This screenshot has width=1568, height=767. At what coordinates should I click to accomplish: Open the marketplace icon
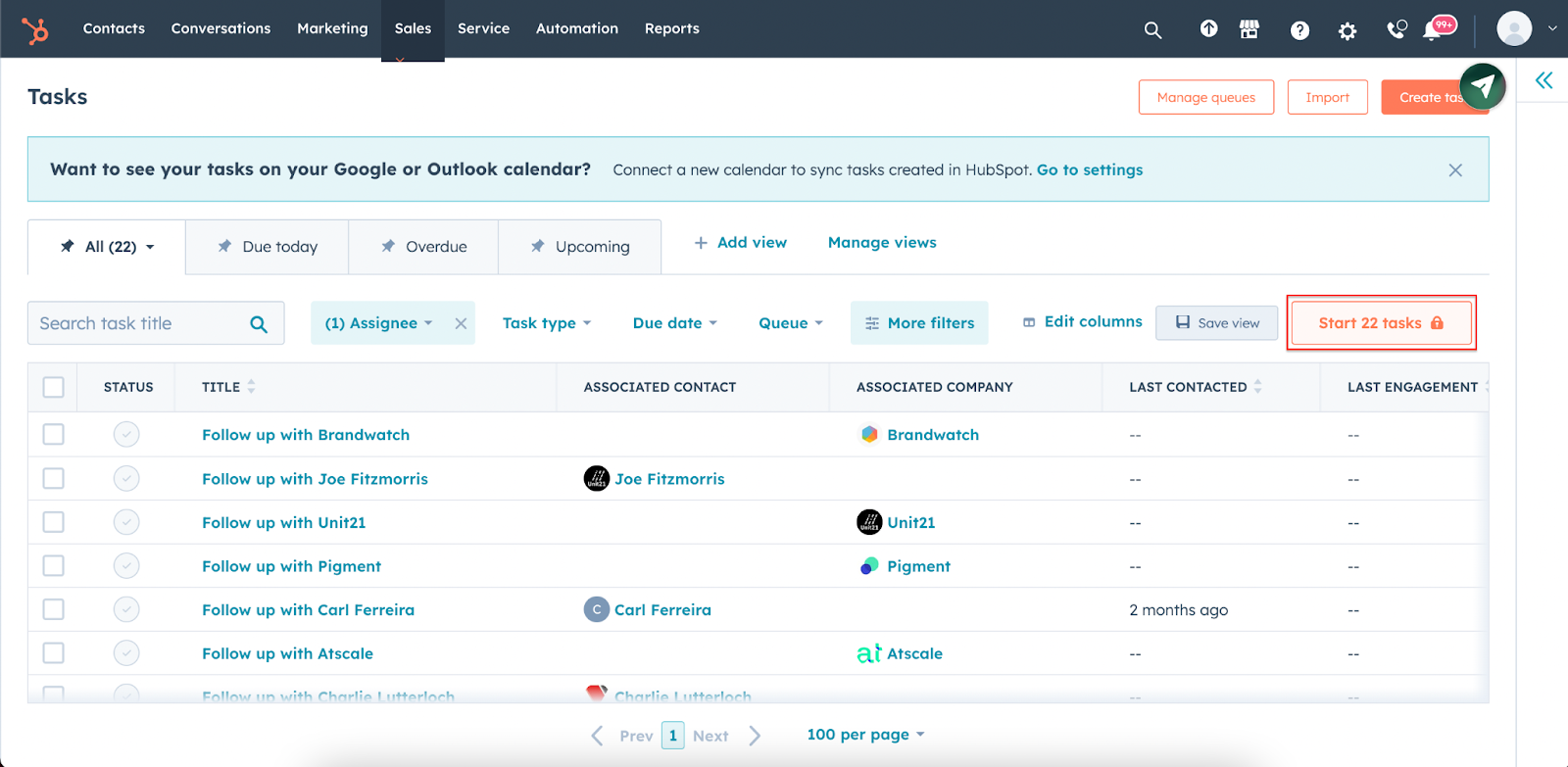pos(1249,29)
